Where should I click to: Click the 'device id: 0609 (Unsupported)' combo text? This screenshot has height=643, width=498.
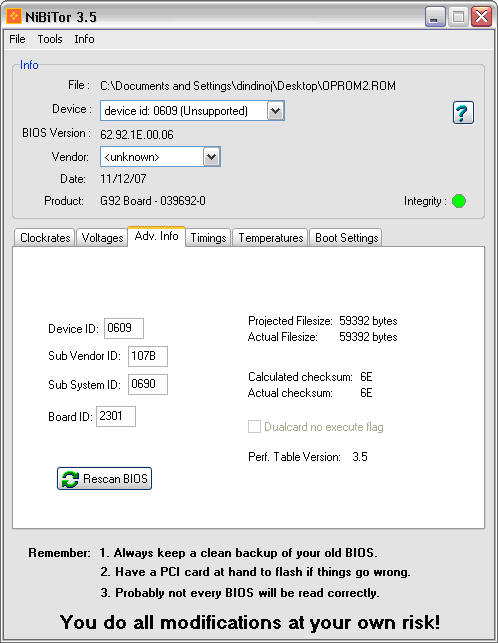[176, 111]
